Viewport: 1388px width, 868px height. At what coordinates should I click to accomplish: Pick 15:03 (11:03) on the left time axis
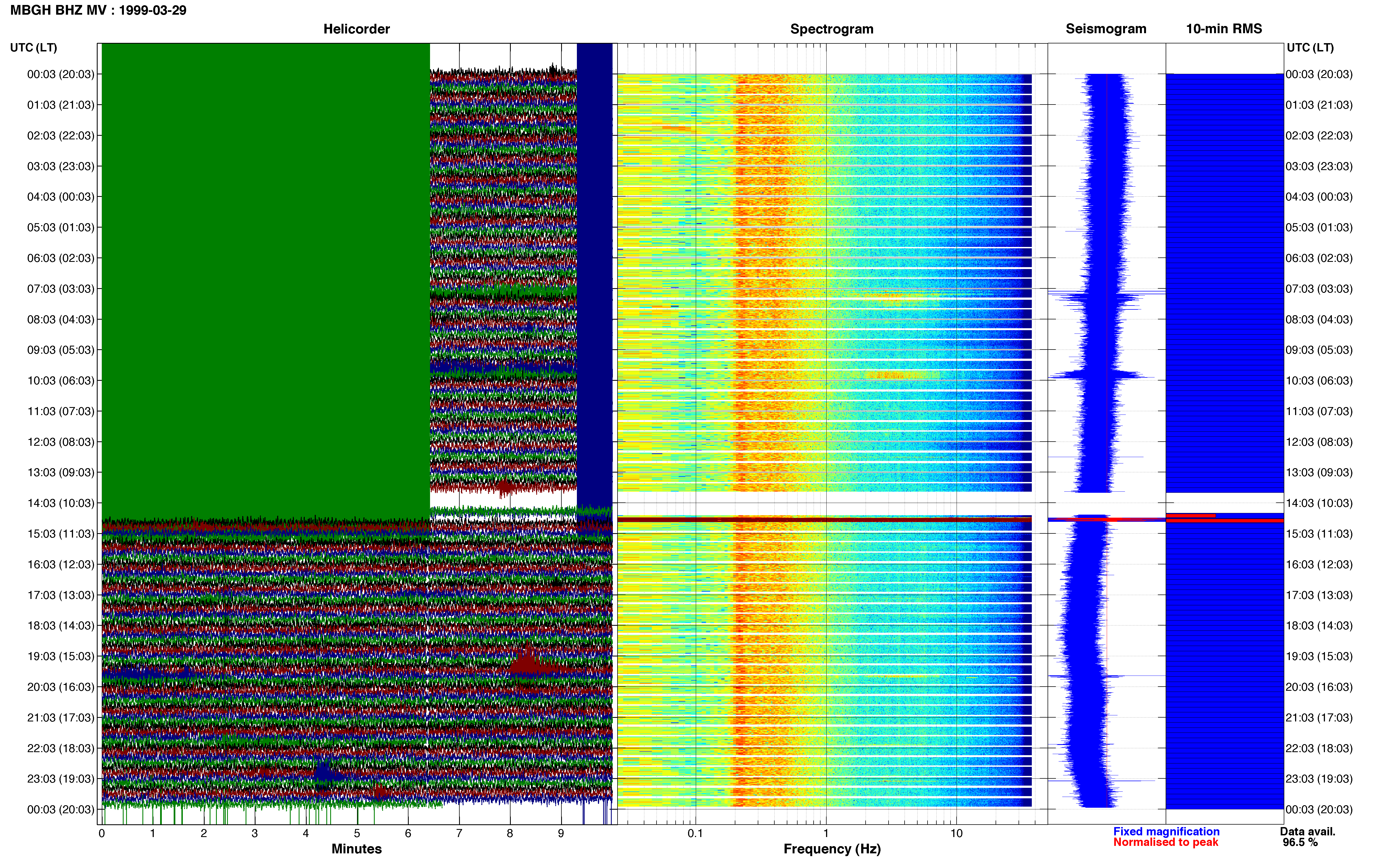pos(61,534)
